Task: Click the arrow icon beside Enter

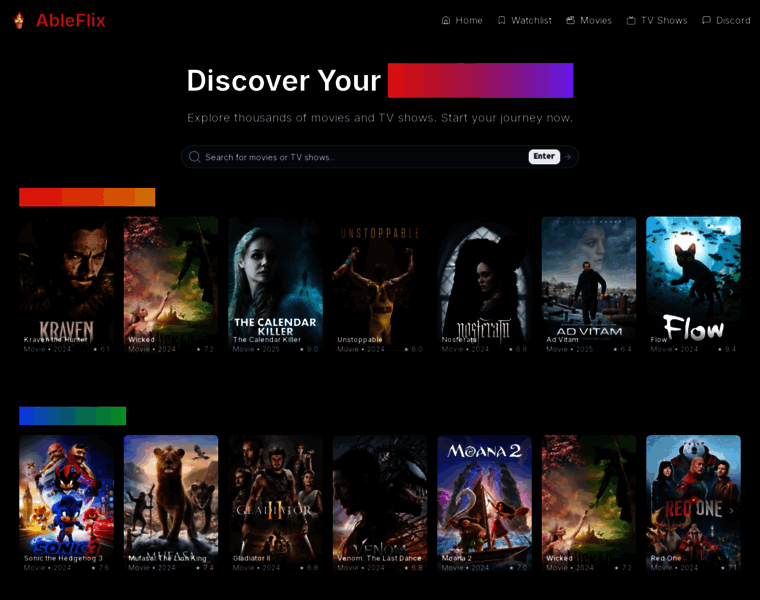Action: tap(568, 157)
